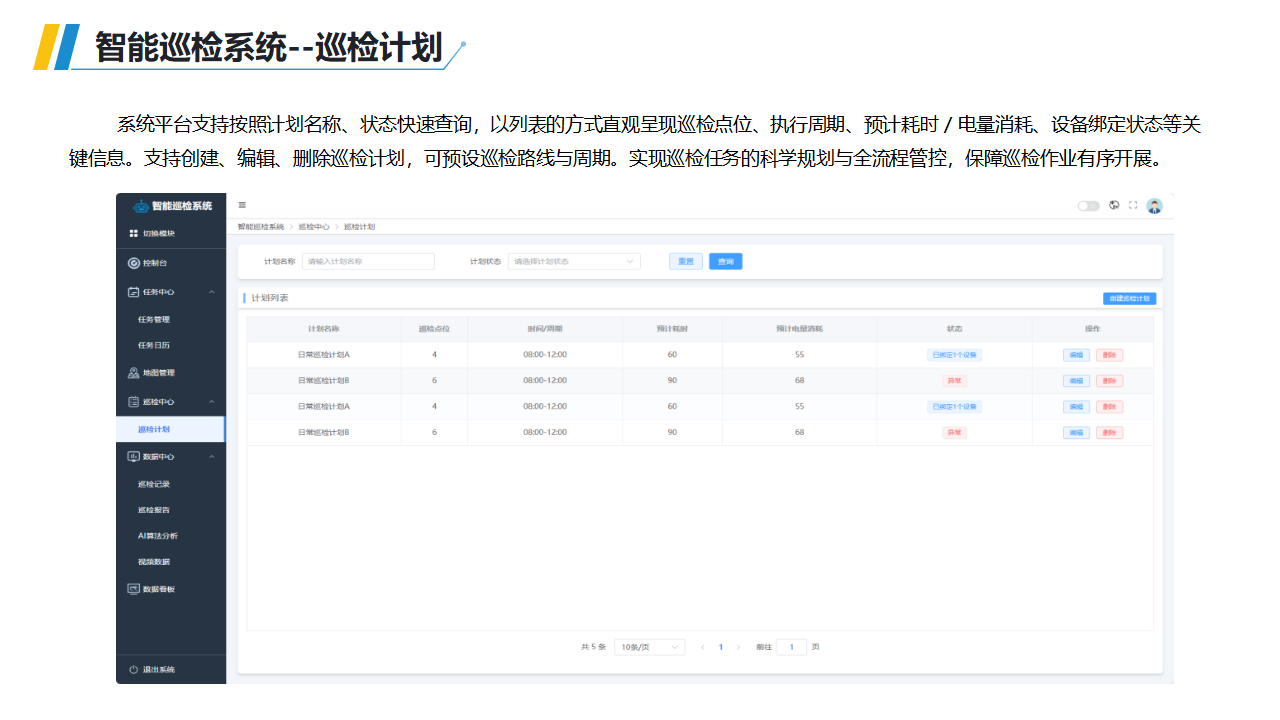Click the 预计电量消耗 column header

coord(800,329)
